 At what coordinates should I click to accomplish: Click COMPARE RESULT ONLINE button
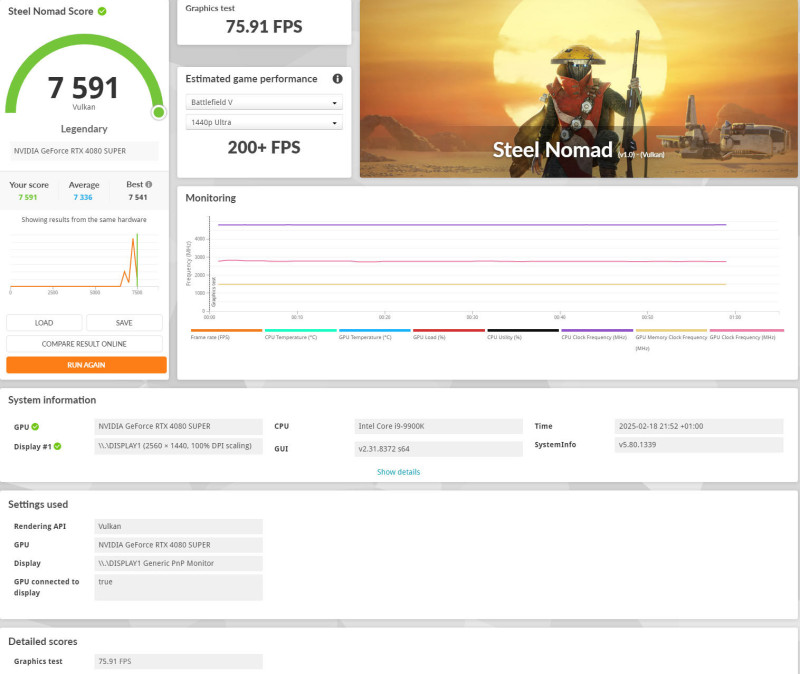coord(84,344)
